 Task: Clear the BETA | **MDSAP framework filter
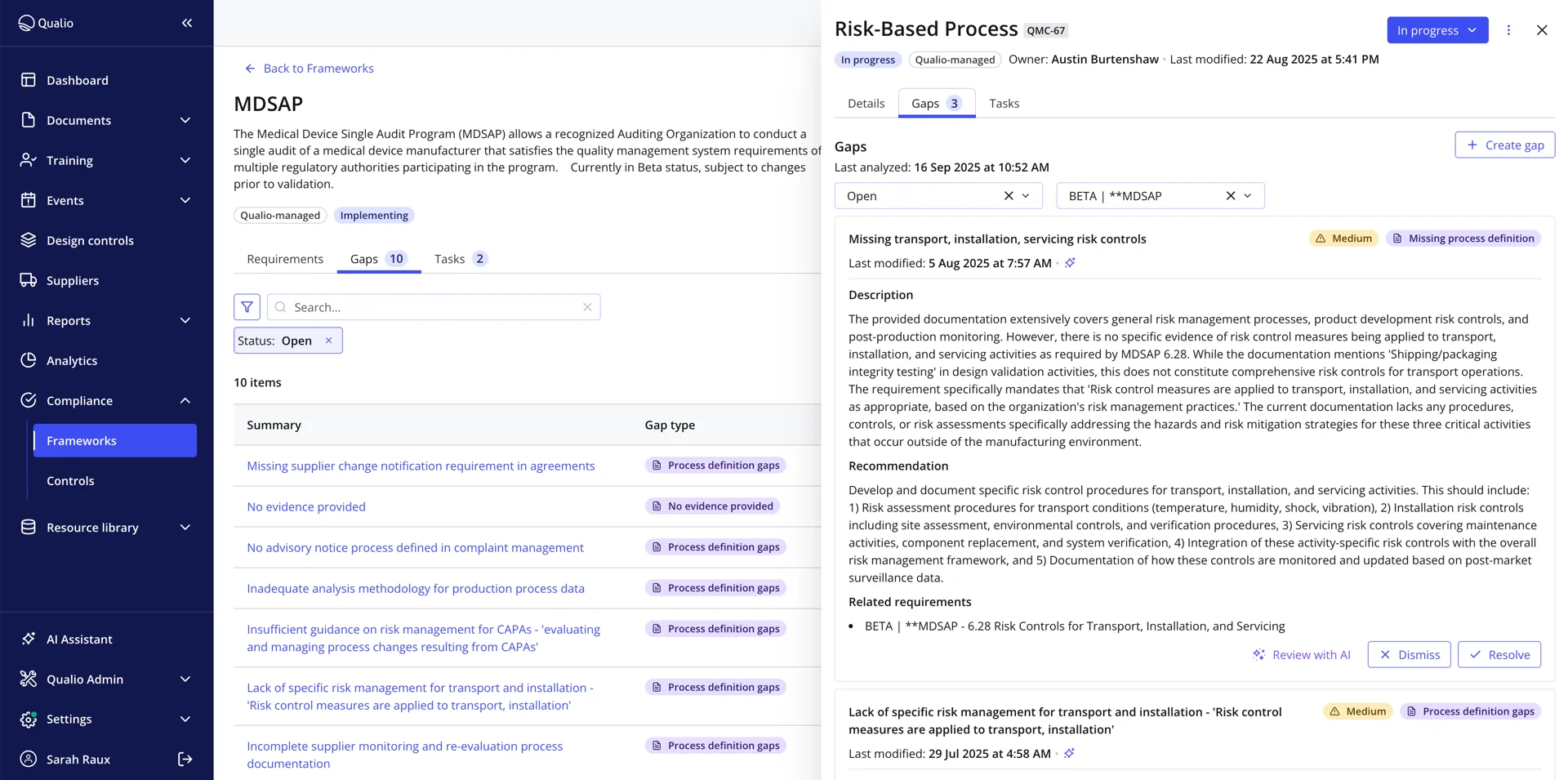[x=1231, y=196]
